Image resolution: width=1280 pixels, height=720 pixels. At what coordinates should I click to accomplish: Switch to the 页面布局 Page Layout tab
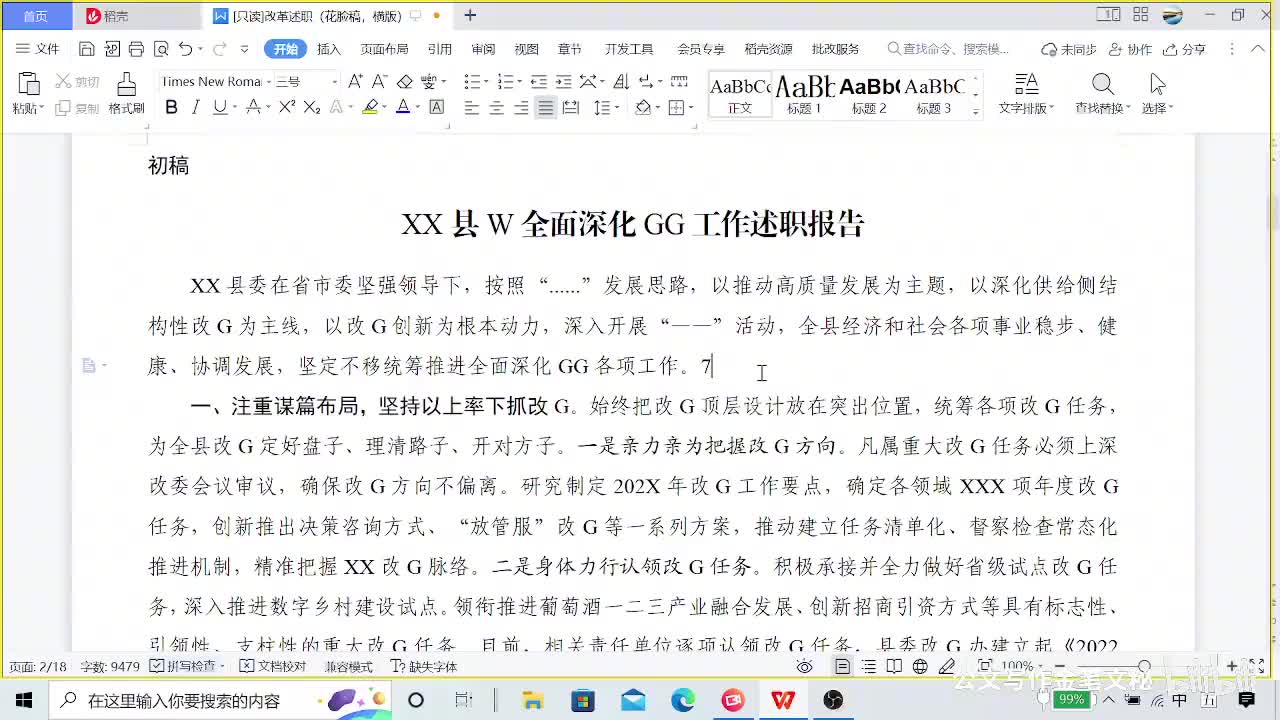click(x=385, y=49)
